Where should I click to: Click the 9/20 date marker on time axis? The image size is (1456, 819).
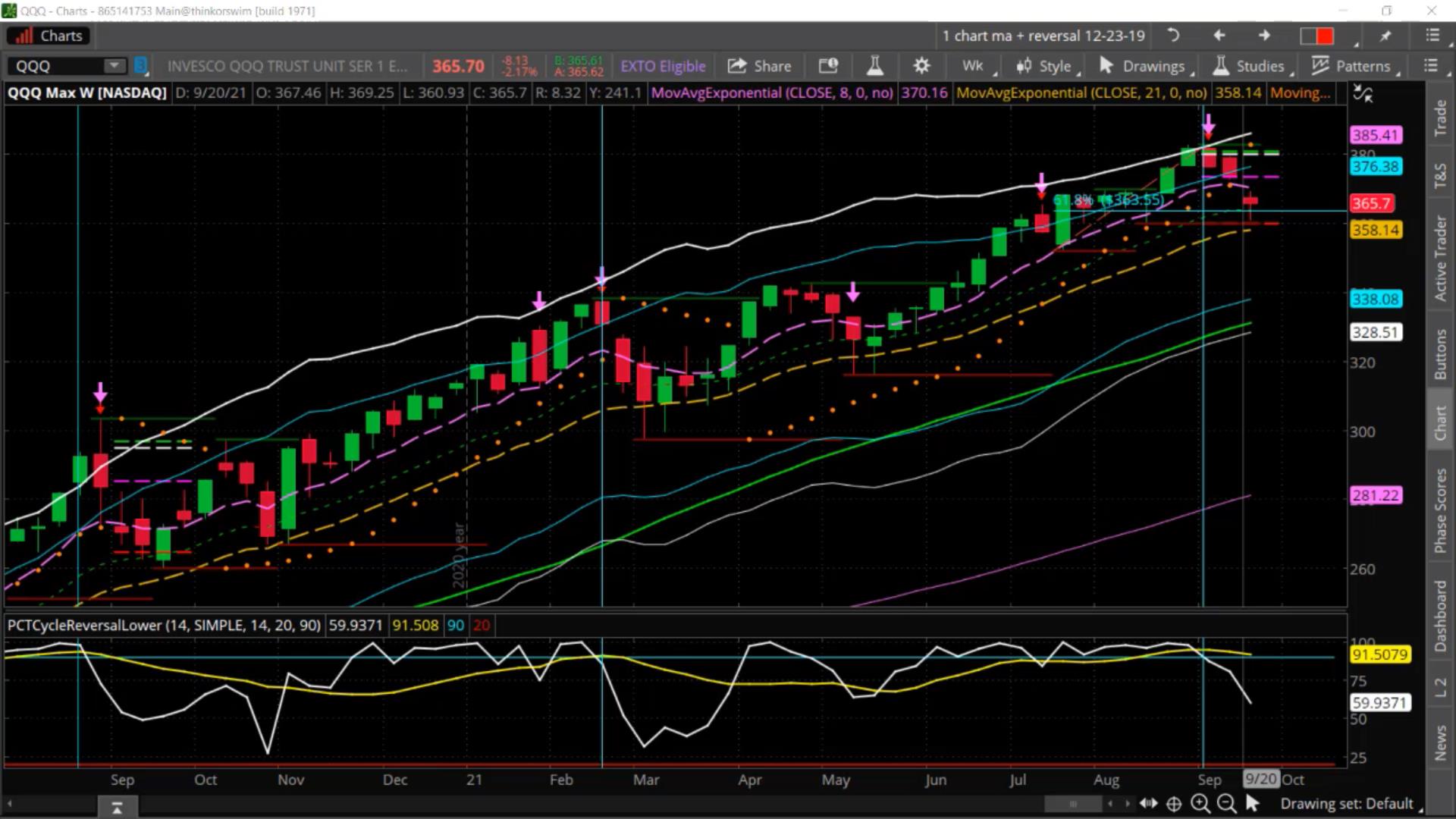point(1261,780)
